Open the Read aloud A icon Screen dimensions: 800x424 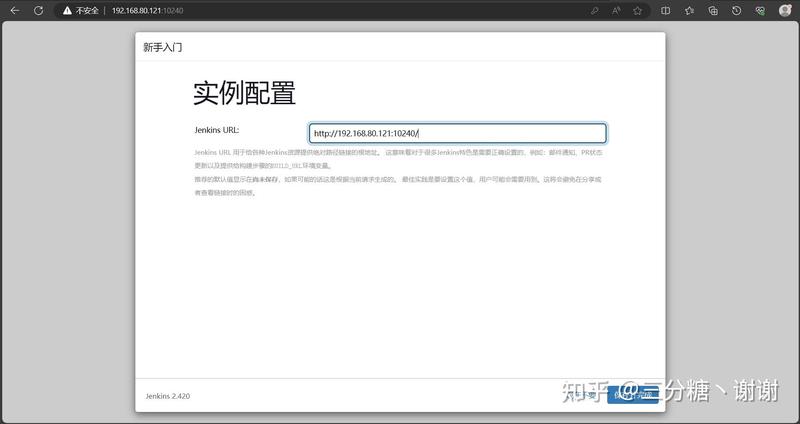coord(616,10)
